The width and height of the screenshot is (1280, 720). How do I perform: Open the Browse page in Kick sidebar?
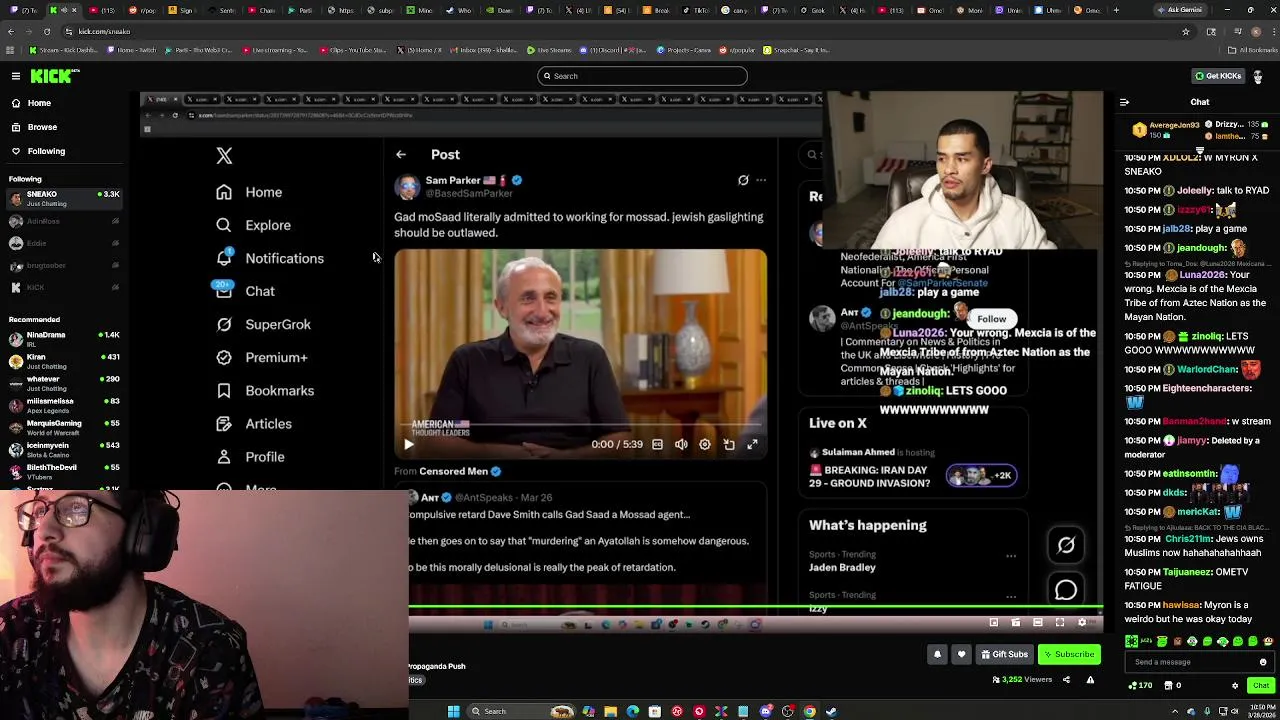click(x=42, y=127)
